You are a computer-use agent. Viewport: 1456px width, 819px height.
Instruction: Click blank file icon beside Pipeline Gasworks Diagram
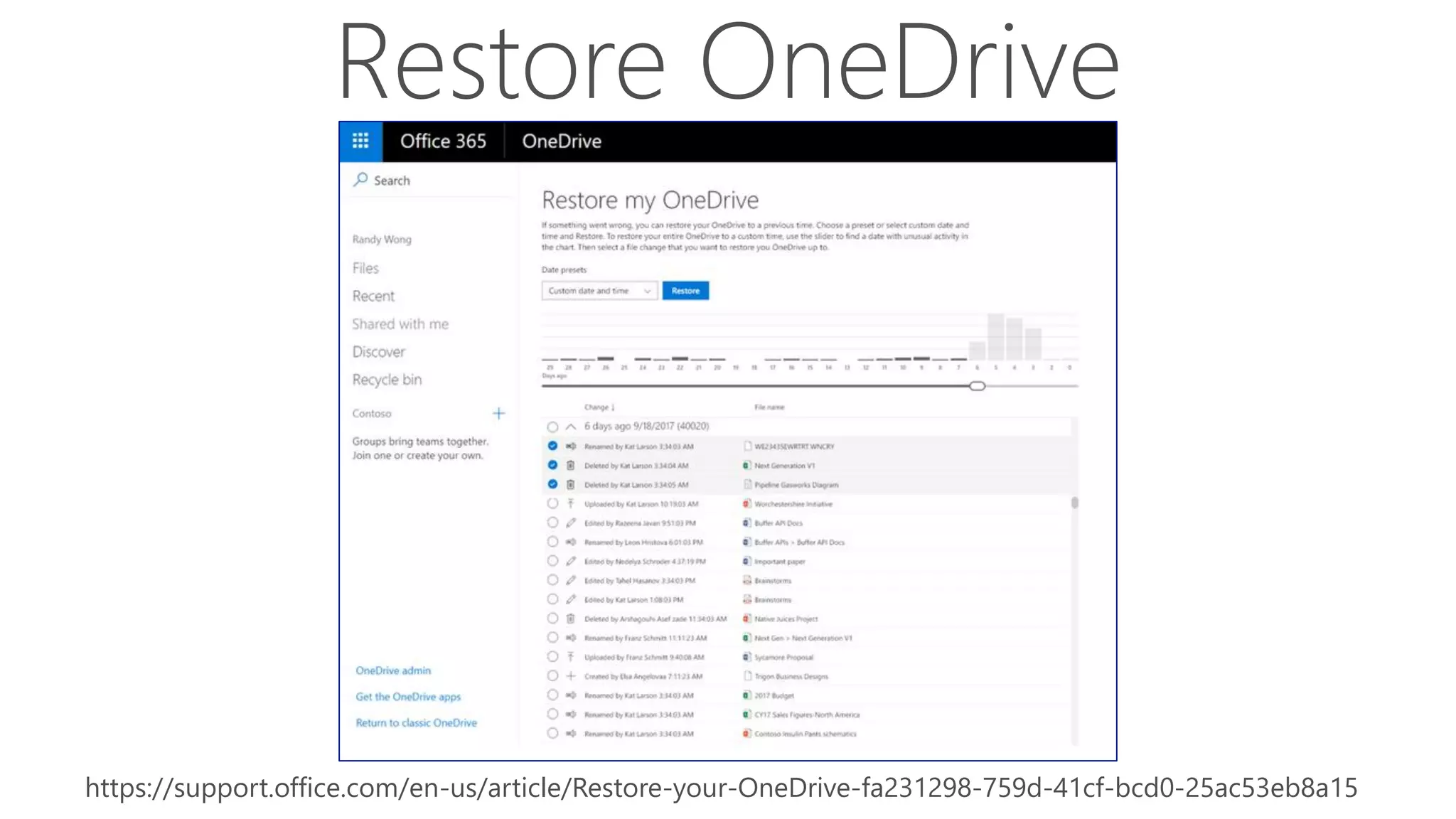point(747,485)
